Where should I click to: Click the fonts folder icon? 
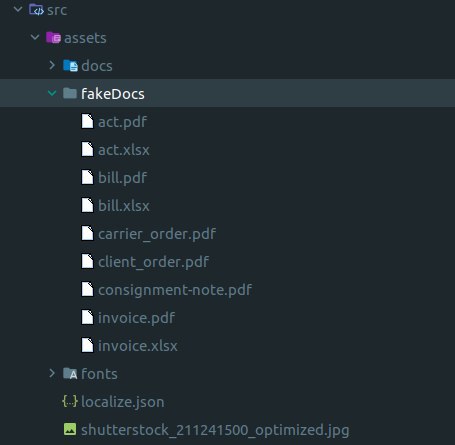coord(70,374)
